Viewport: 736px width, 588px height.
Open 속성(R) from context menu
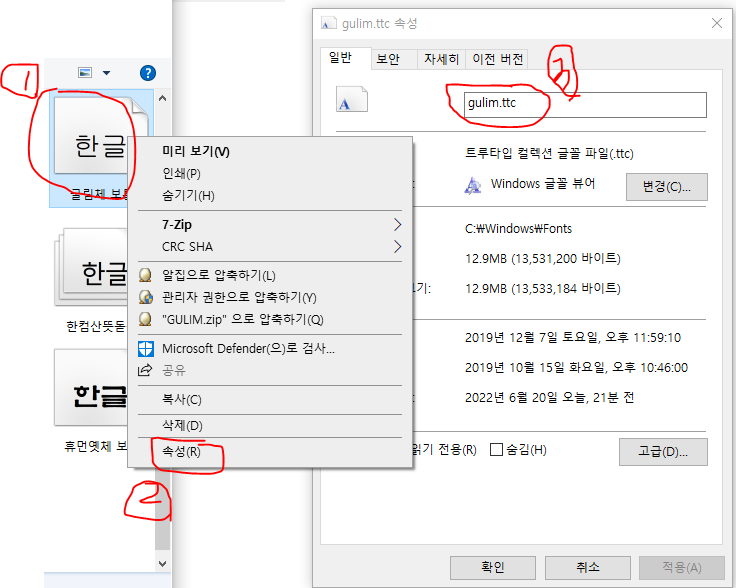(x=270, y=451)
